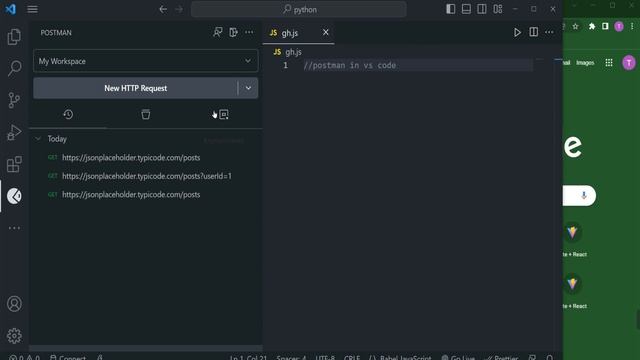This screenshot has width=640, height=360.
Task: Open Google apps grid in Chrome
Action: (609, 62)
